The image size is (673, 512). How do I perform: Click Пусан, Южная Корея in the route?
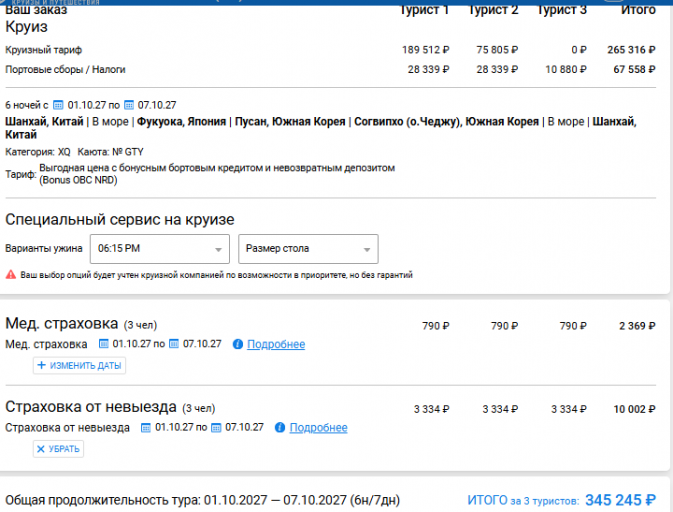click(x=290, y=122)
